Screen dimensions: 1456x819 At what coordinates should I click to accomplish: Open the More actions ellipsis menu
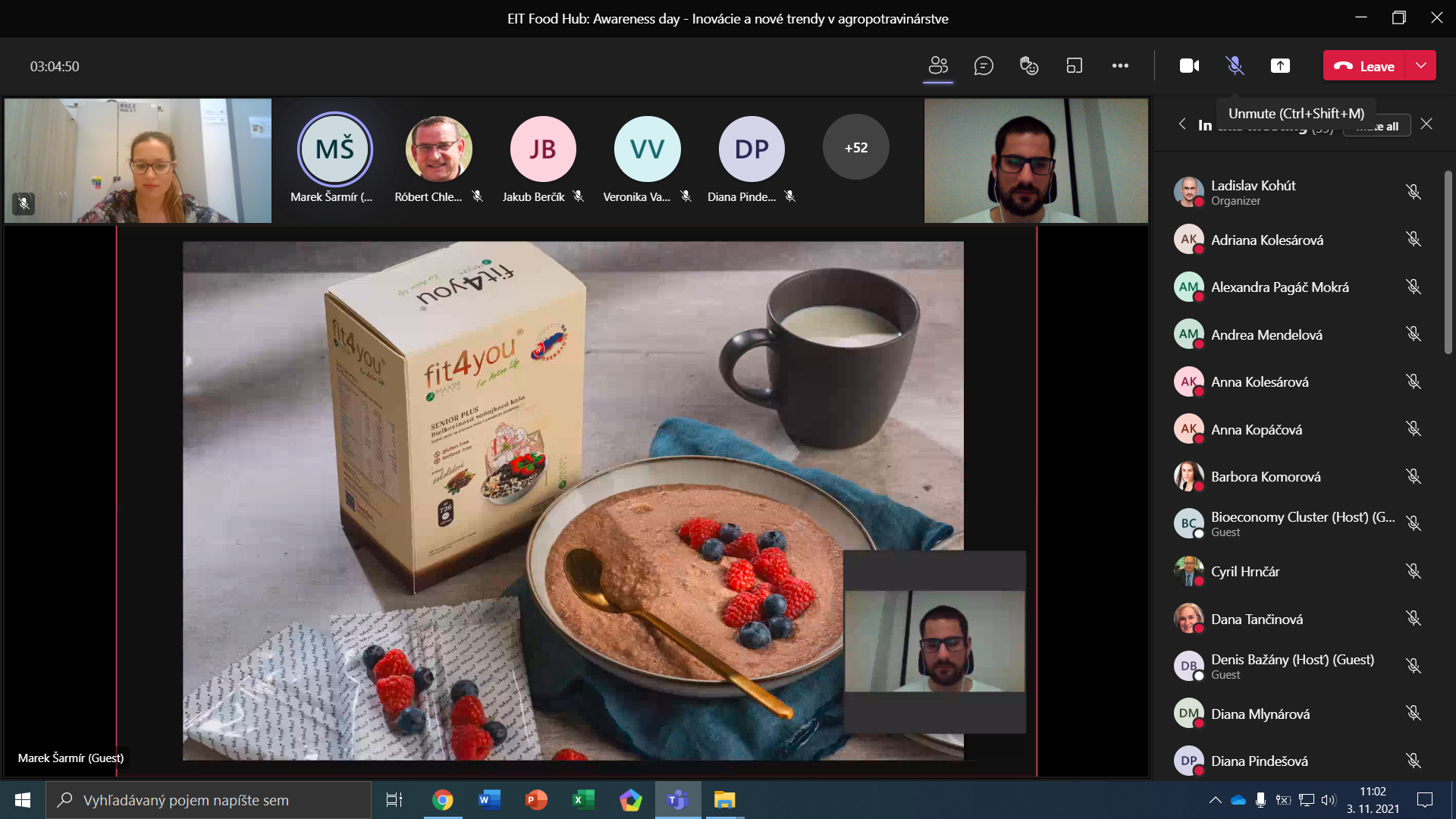1120,66
